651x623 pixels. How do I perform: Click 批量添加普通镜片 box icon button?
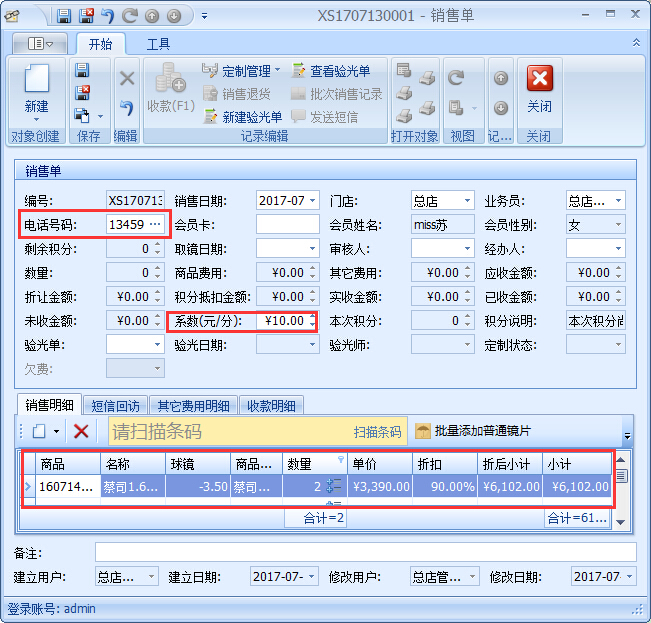(x=423, y=431)
